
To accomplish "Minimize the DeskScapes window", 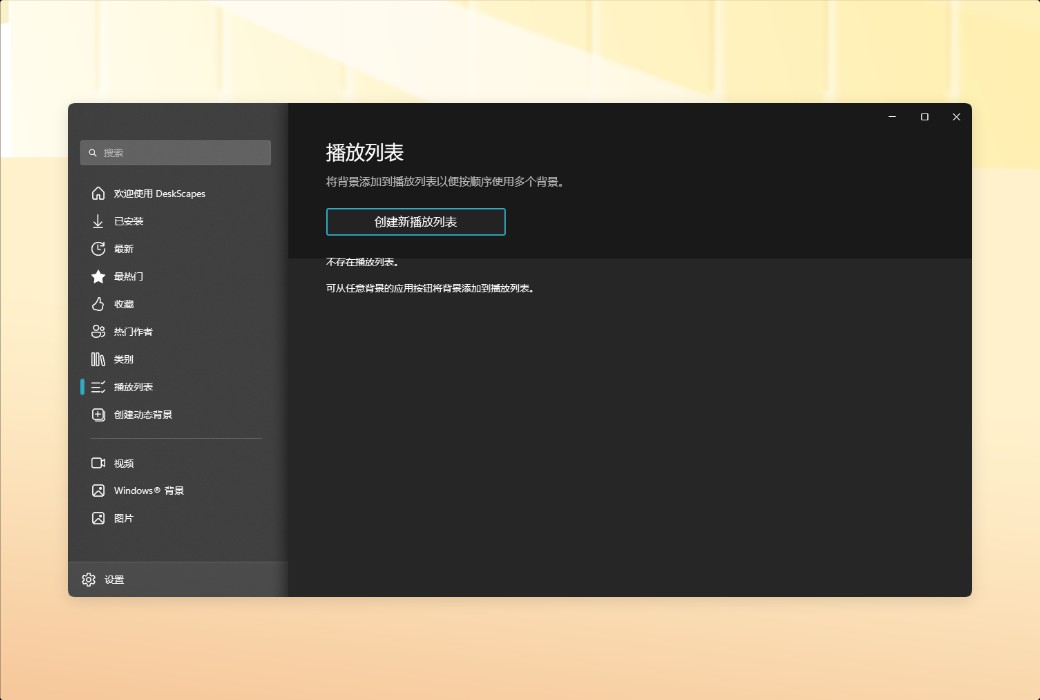I will point(891,116).
